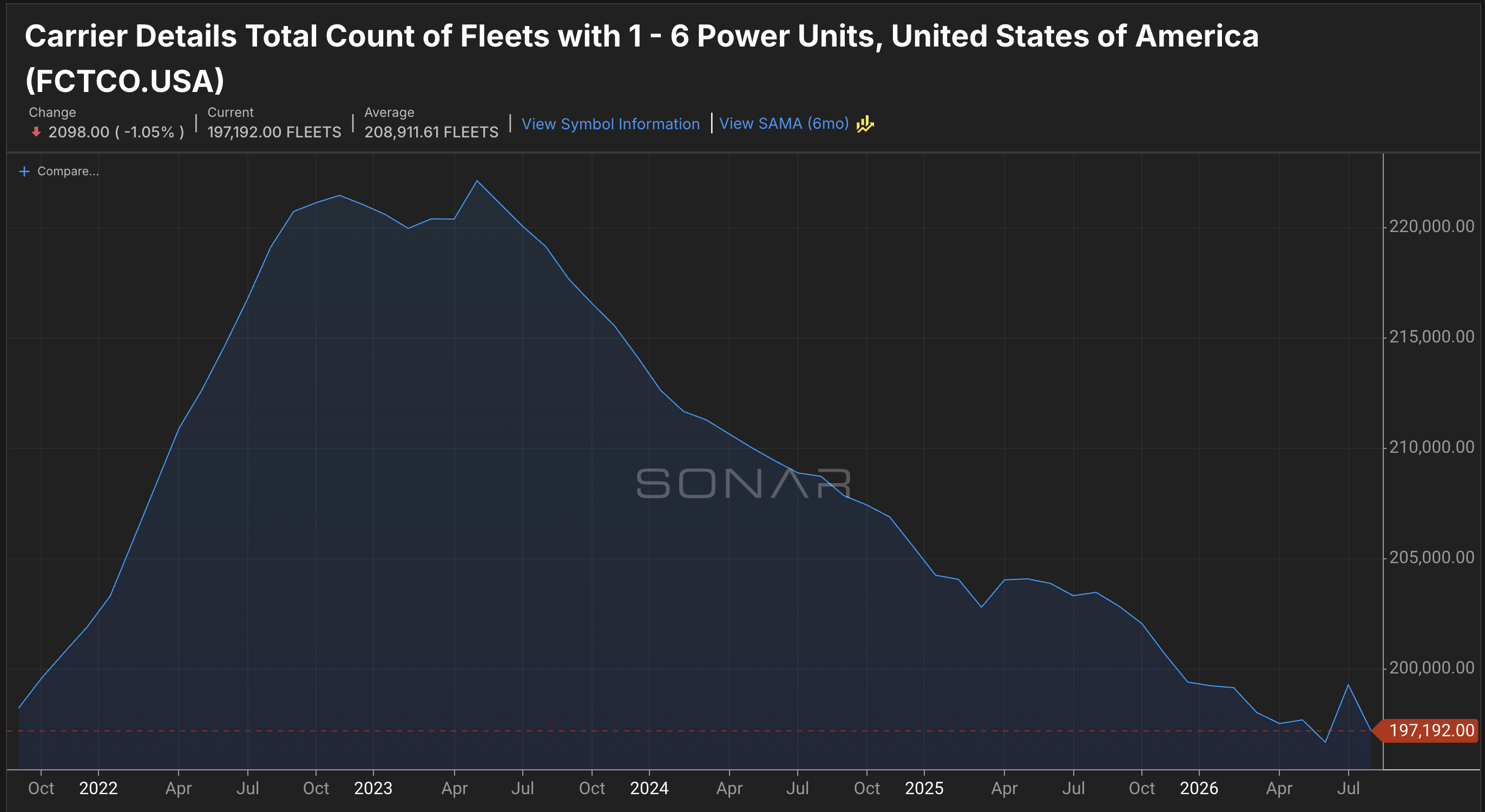
Task: Select the 2022 label on time axis
Action: tap(98, 788)
